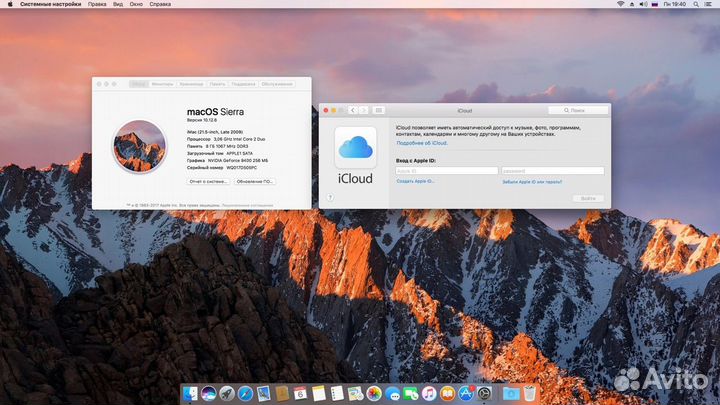Switch to Мониторы tab in About window
Image resolution: width=720 pixels, height=405 pixels.
163,84
